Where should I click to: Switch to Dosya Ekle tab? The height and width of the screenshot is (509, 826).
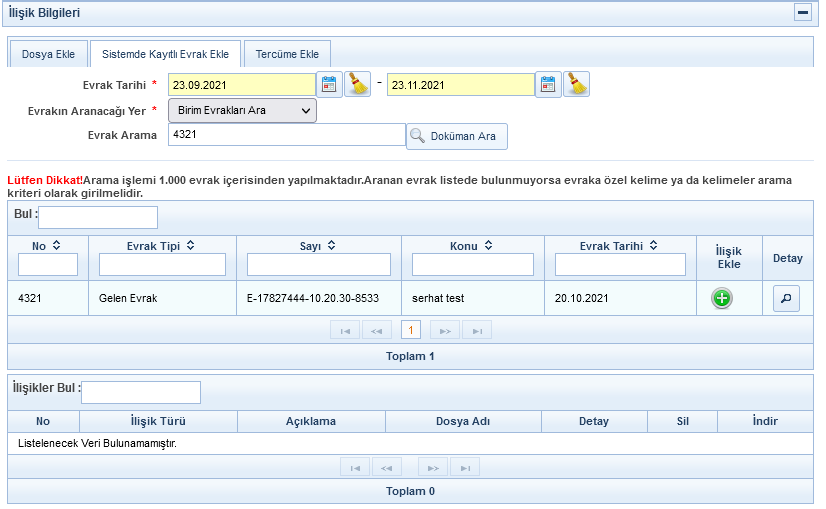point(48,53)
